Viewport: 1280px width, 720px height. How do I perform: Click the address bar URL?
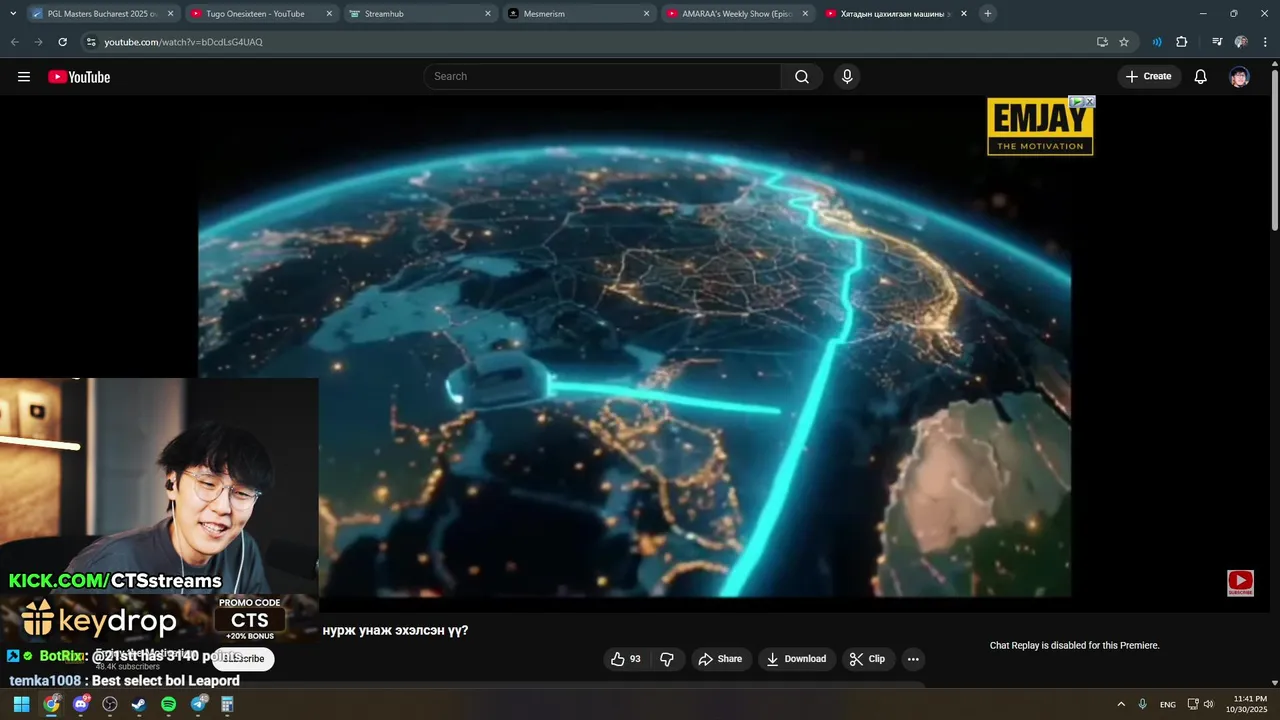pos(184,42)
